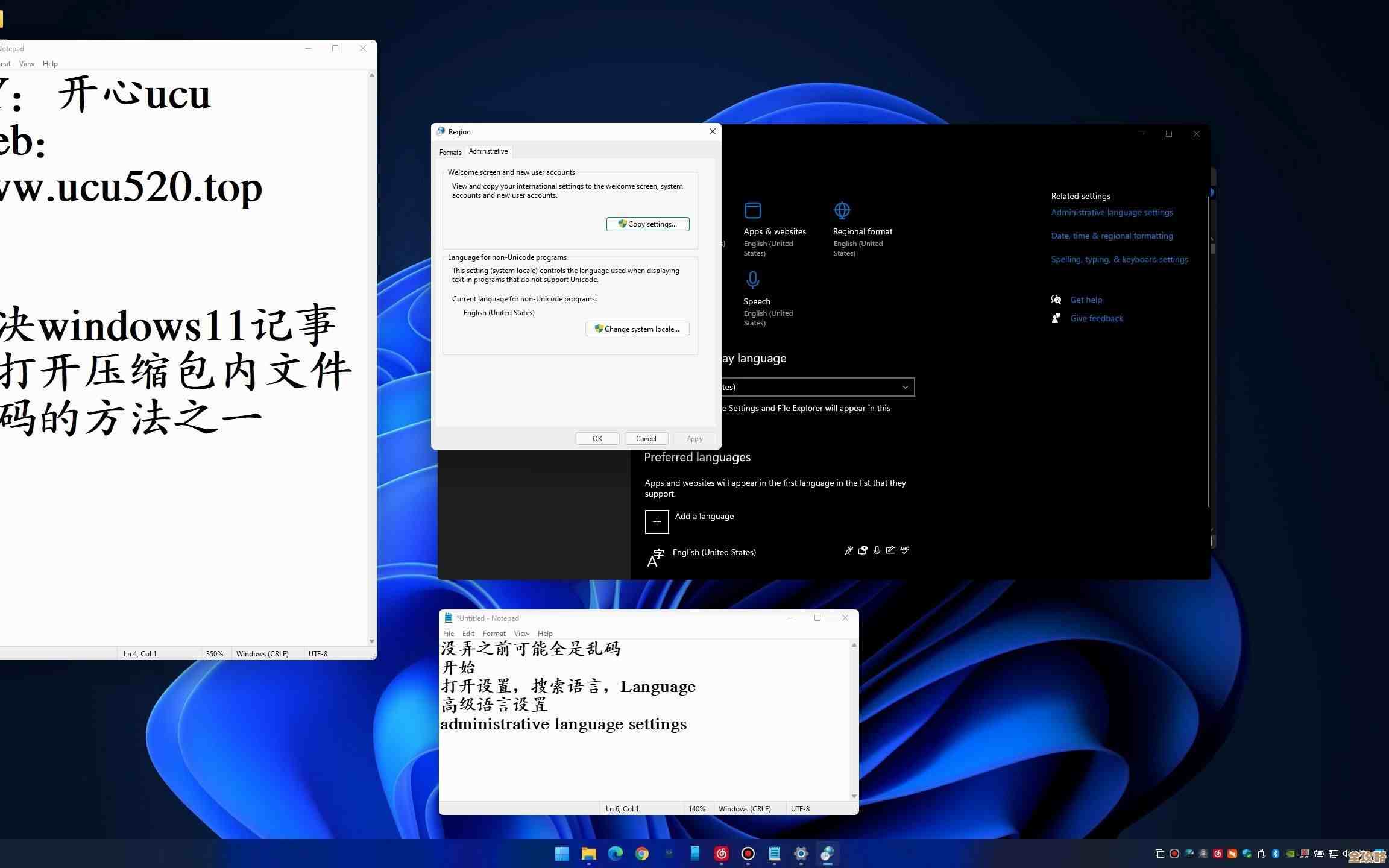Click the microphone icon on the English language row
This screenshot has width=1389, height=868.
tap(877, 550)
